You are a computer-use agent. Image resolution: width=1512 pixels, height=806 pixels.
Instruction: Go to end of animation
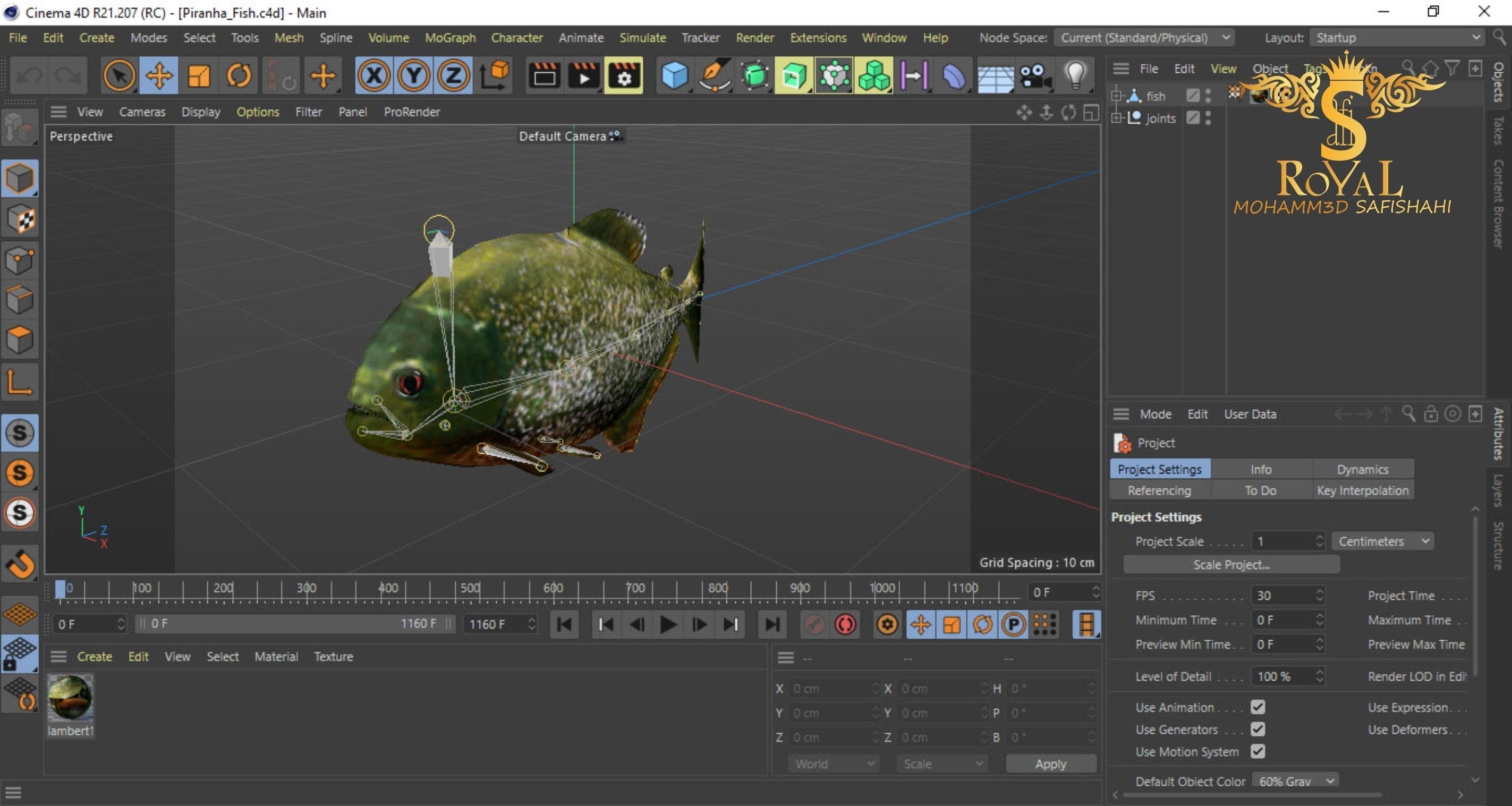pyautogui.click(x=772, y=624)
